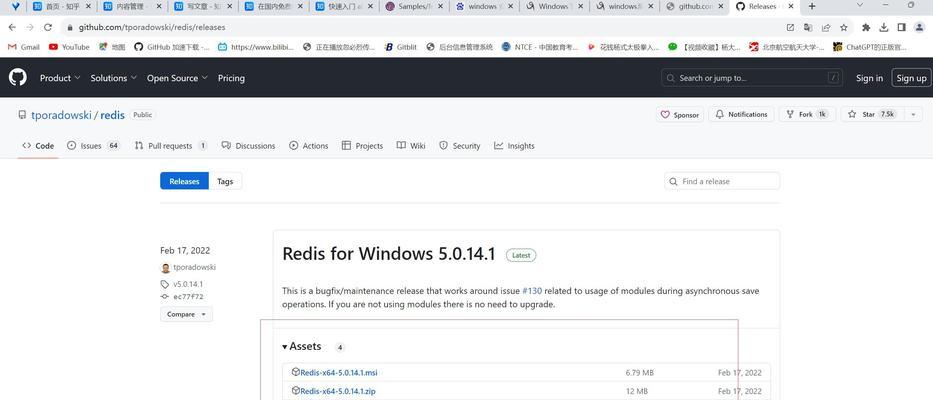Open the Actions tab
Image resolution: width=933 pixels, height=400 pixels.
pyautogui.click(x=309, y=146)
